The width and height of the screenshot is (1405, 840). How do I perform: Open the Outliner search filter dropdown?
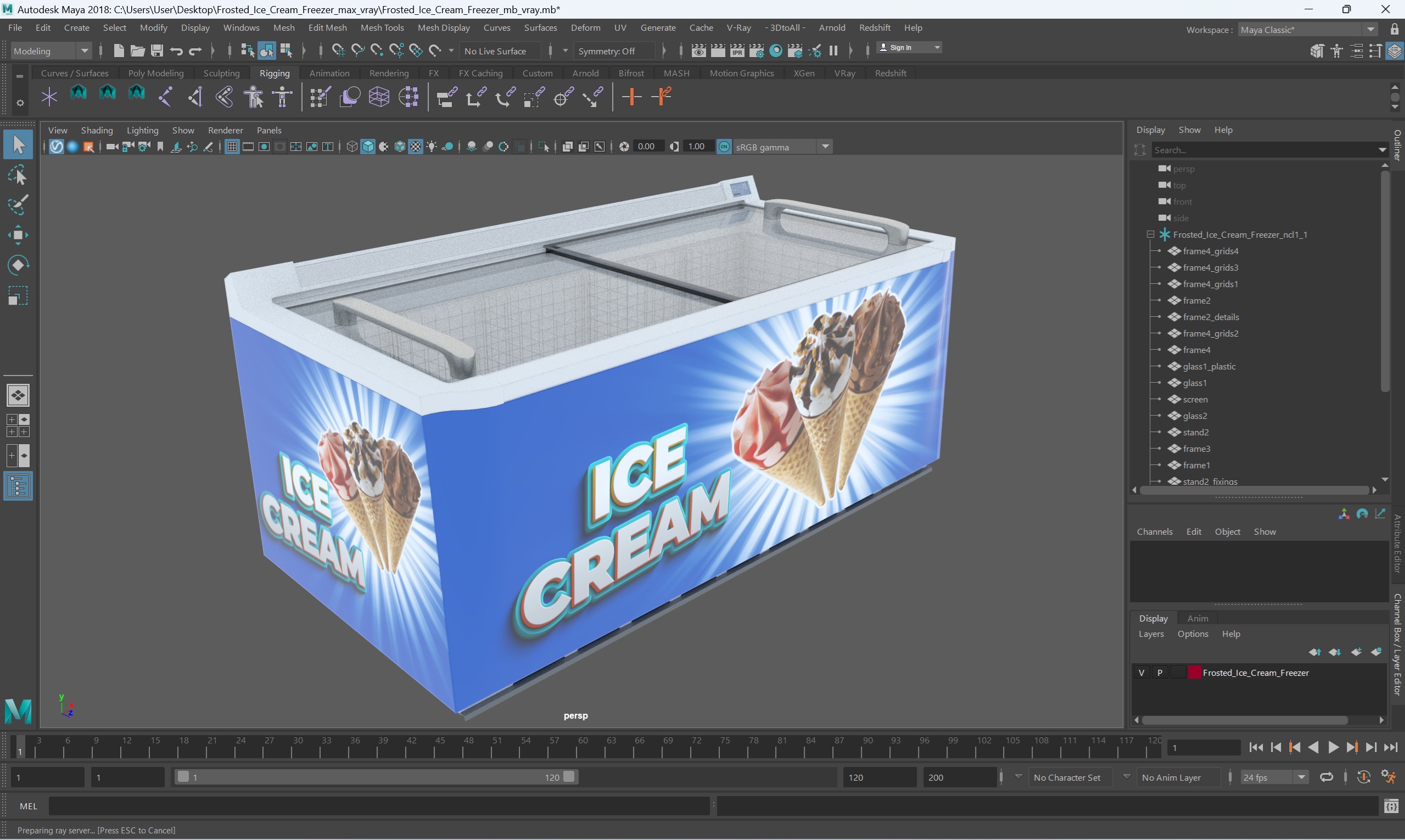[1382, 150]
